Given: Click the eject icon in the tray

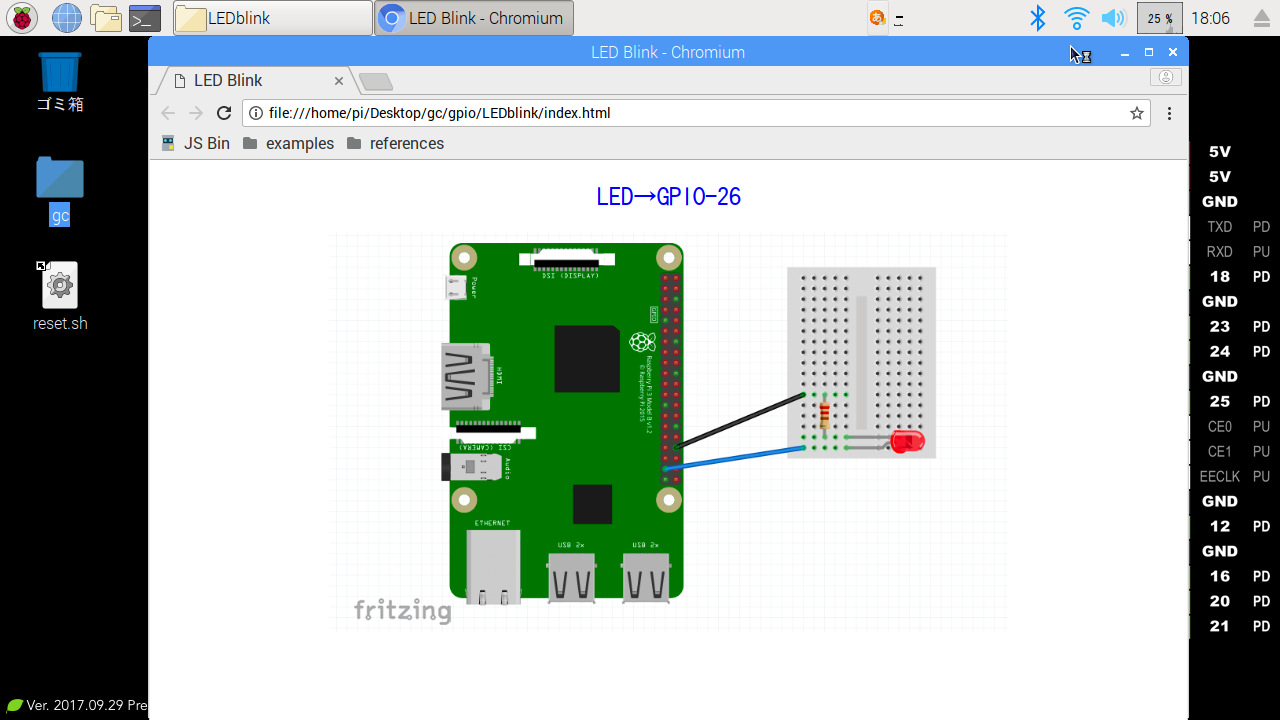Looking at the screenshot, I should point(1261,19).
